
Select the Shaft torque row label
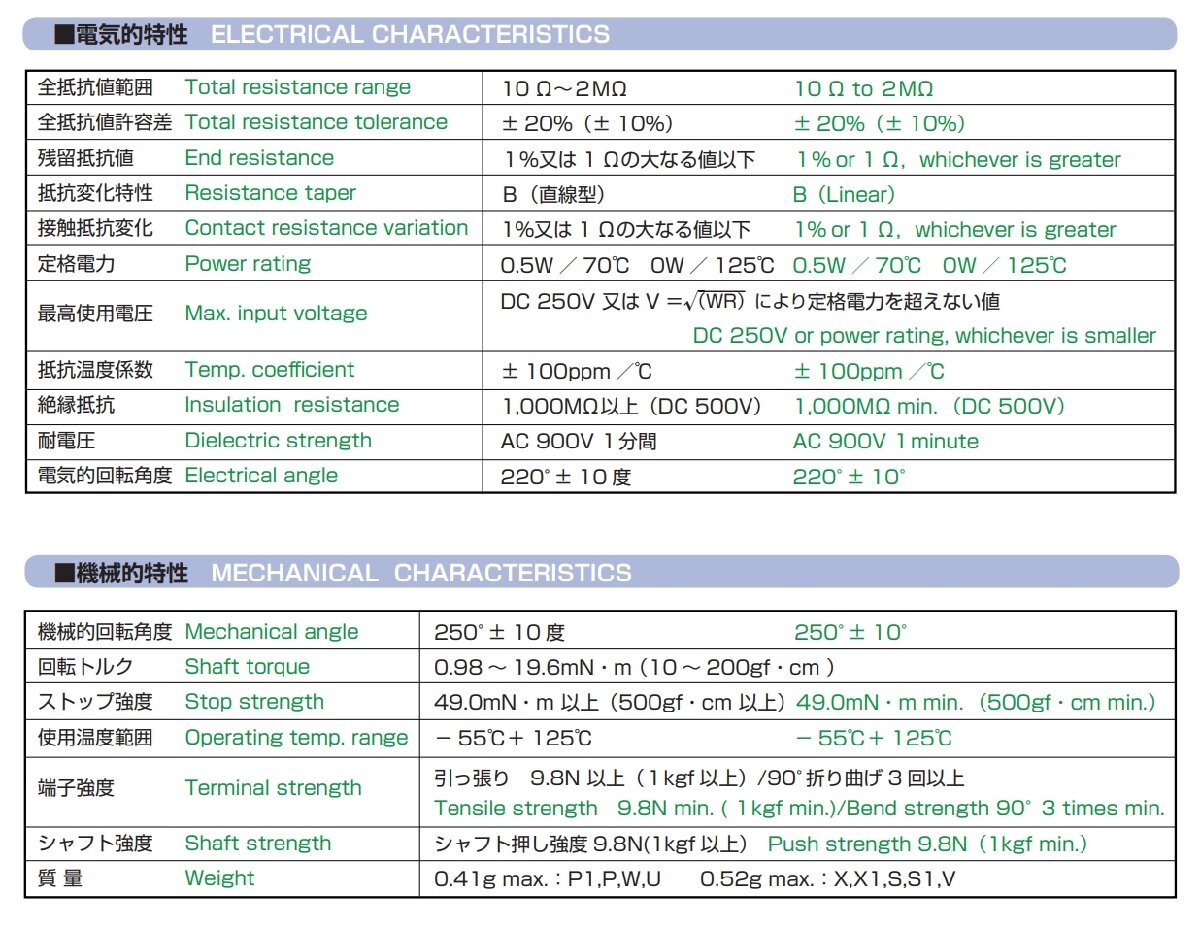(x=246, y=666)
